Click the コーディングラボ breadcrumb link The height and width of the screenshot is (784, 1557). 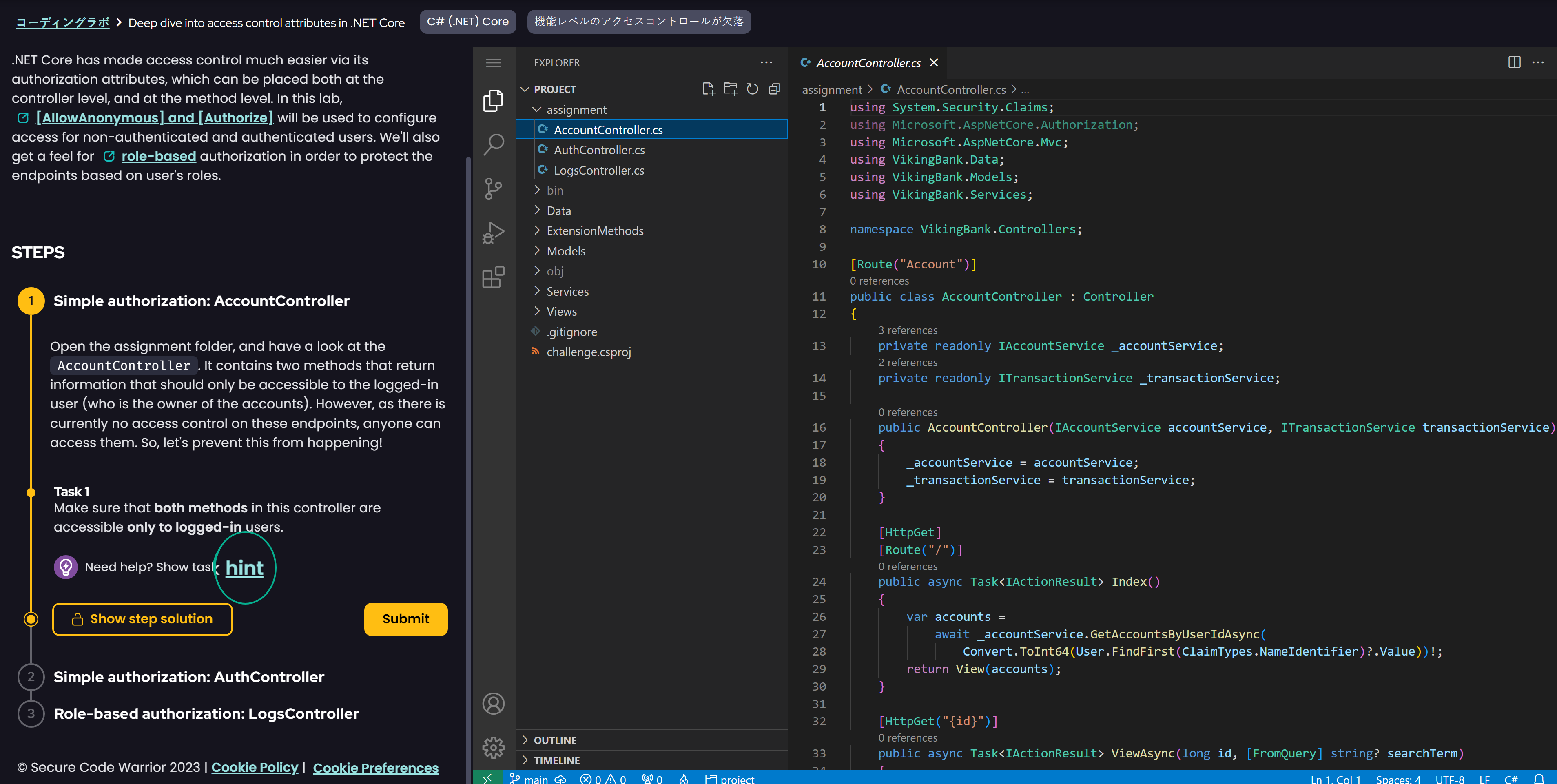pyautogui.click(x=62, y=23)
